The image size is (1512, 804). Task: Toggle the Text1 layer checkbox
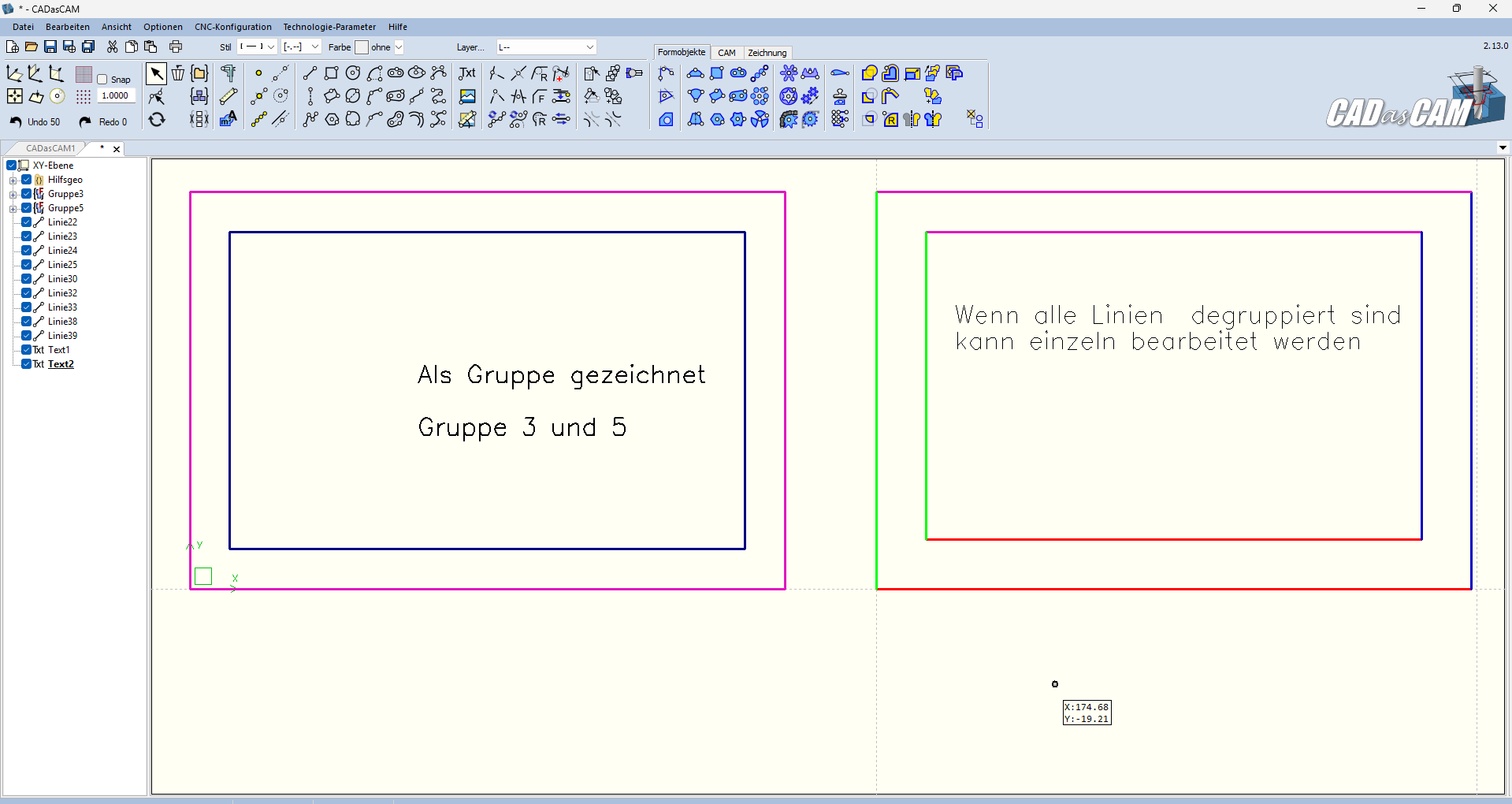click(x=27, y=350)
